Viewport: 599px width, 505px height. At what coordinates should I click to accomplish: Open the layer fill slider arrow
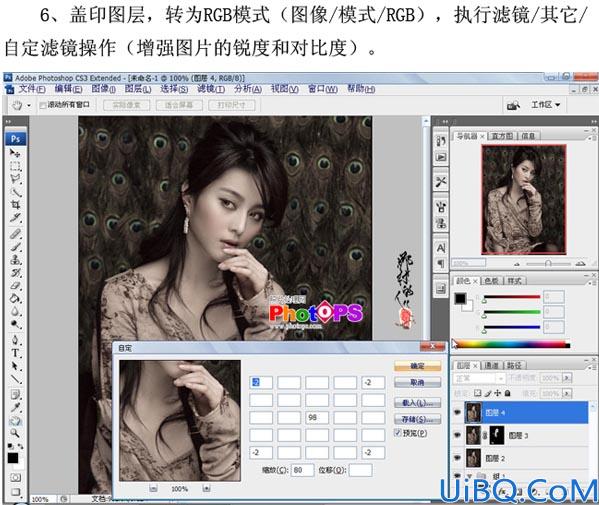point(567,393)
